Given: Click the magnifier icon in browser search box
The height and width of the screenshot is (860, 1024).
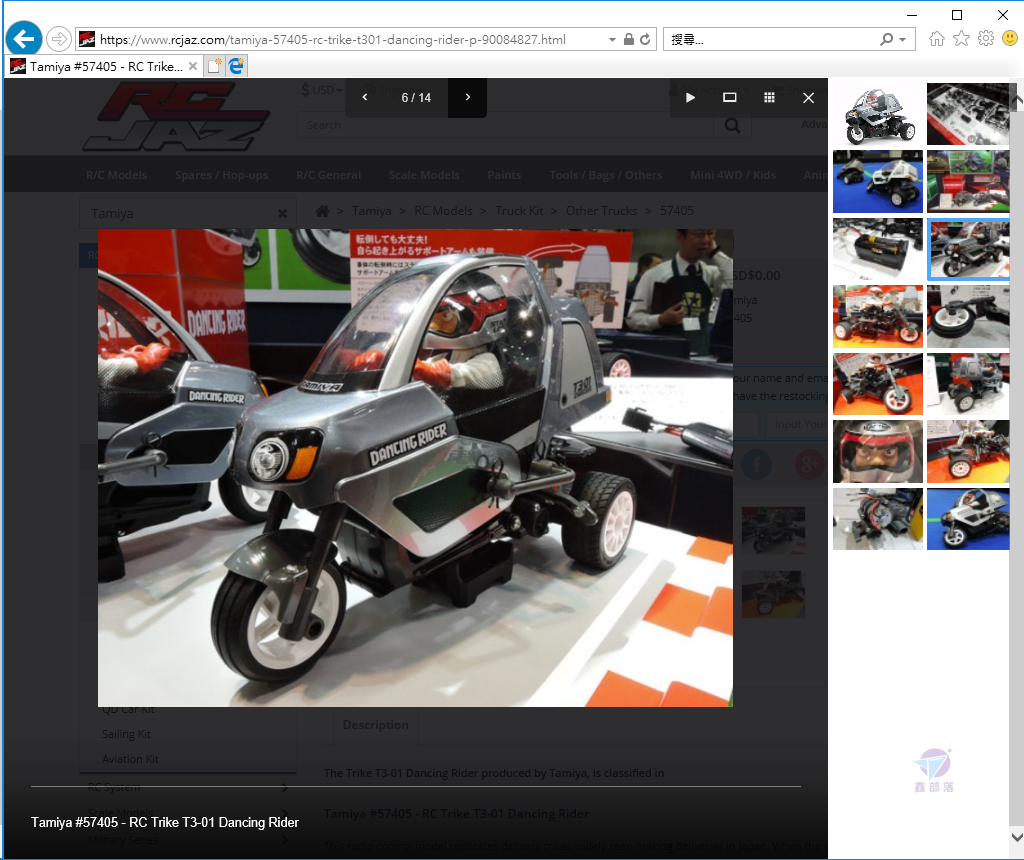Looking at the screenshot, I should tap(886, 39).
